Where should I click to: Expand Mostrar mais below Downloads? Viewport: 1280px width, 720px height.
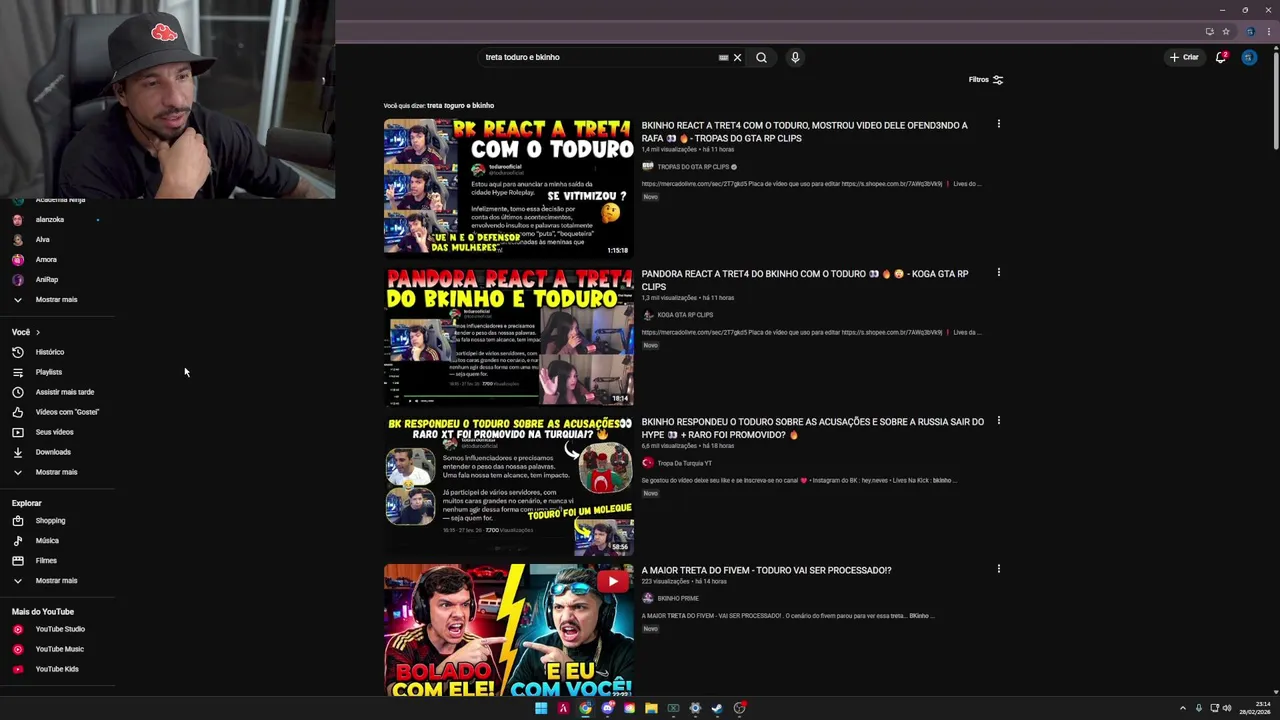click(58, 472)
